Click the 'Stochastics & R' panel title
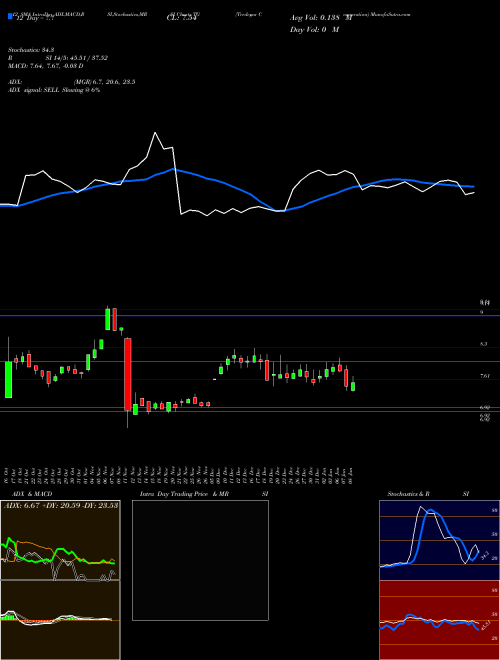Image resolution: width=500 pixels, height=660 pixels. (409, 494)
